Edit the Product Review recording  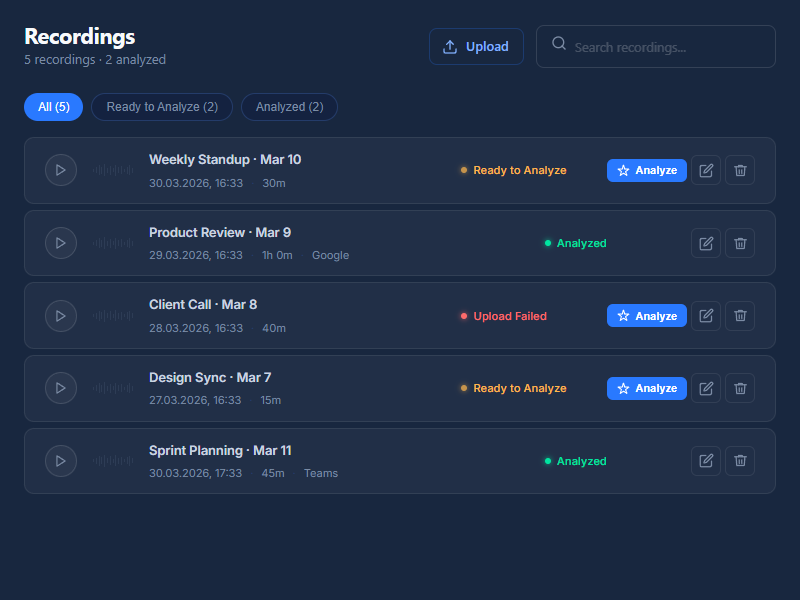[x=706, y=243]
